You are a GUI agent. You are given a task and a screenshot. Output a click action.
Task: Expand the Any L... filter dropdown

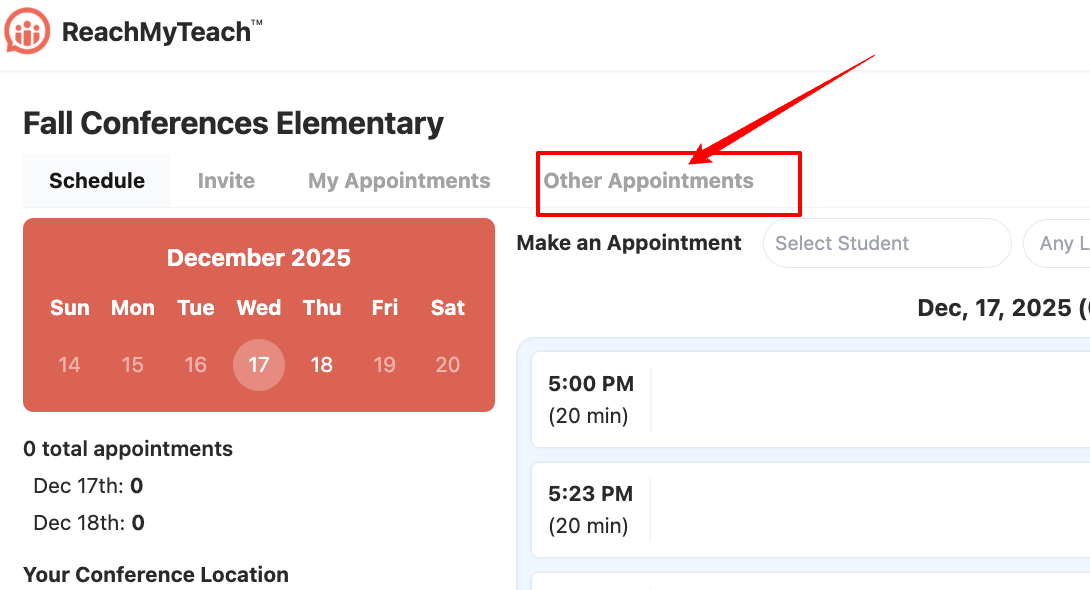(x=1058, y=243)
